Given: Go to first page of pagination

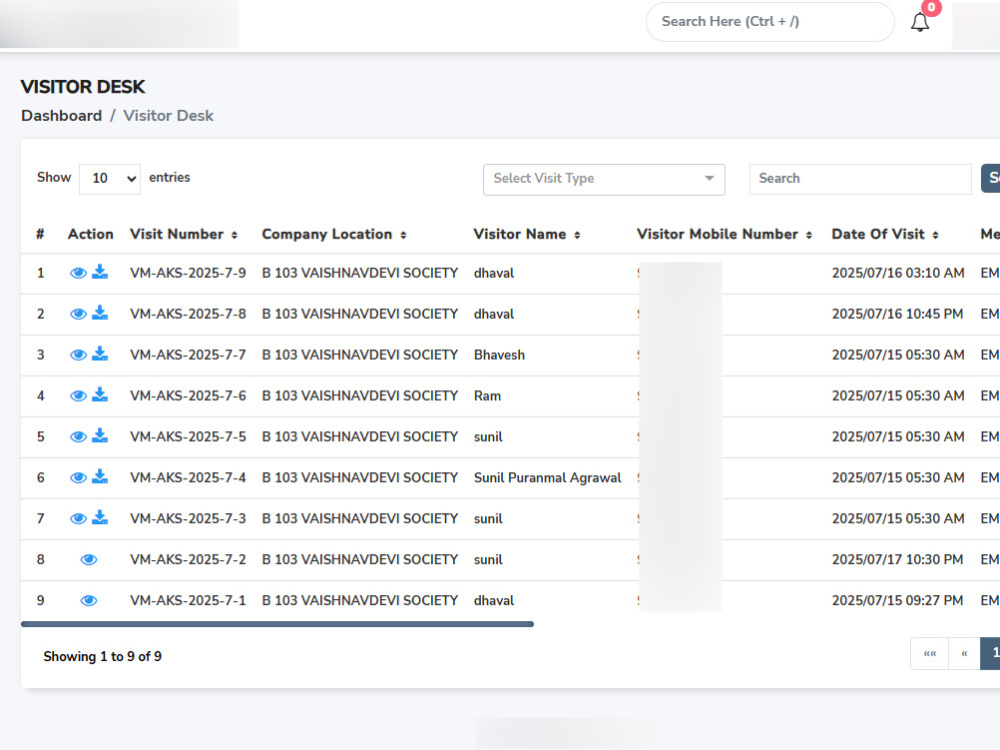Looking at the screenshot, I should 930,654.
